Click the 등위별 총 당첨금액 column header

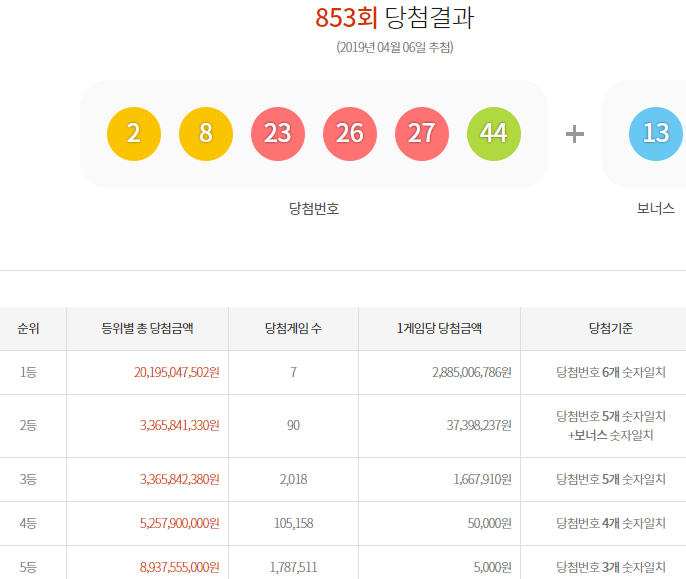tap(147, 328)
